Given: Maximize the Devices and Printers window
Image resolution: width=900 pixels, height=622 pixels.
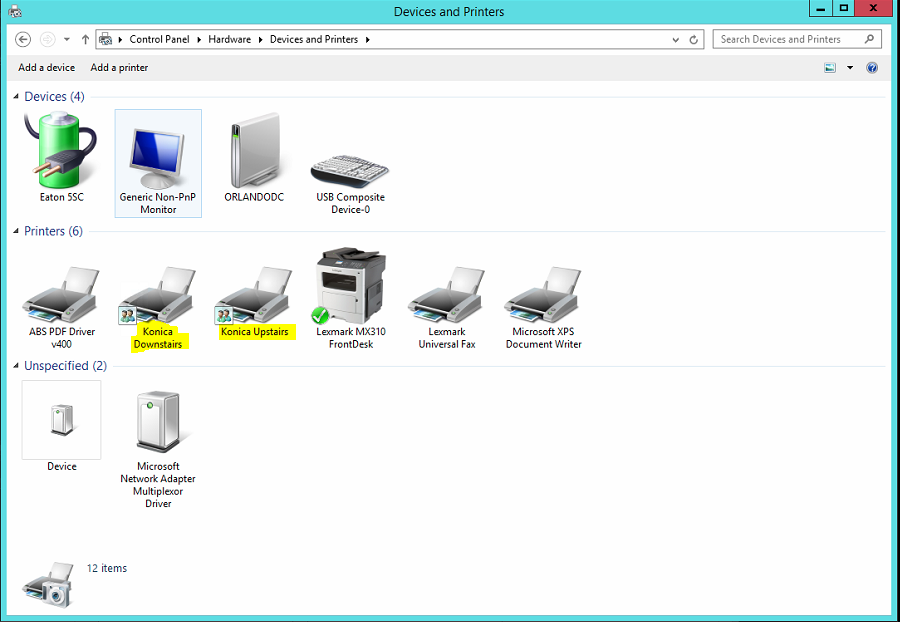Looking at the screenshot, I should 843,7.
